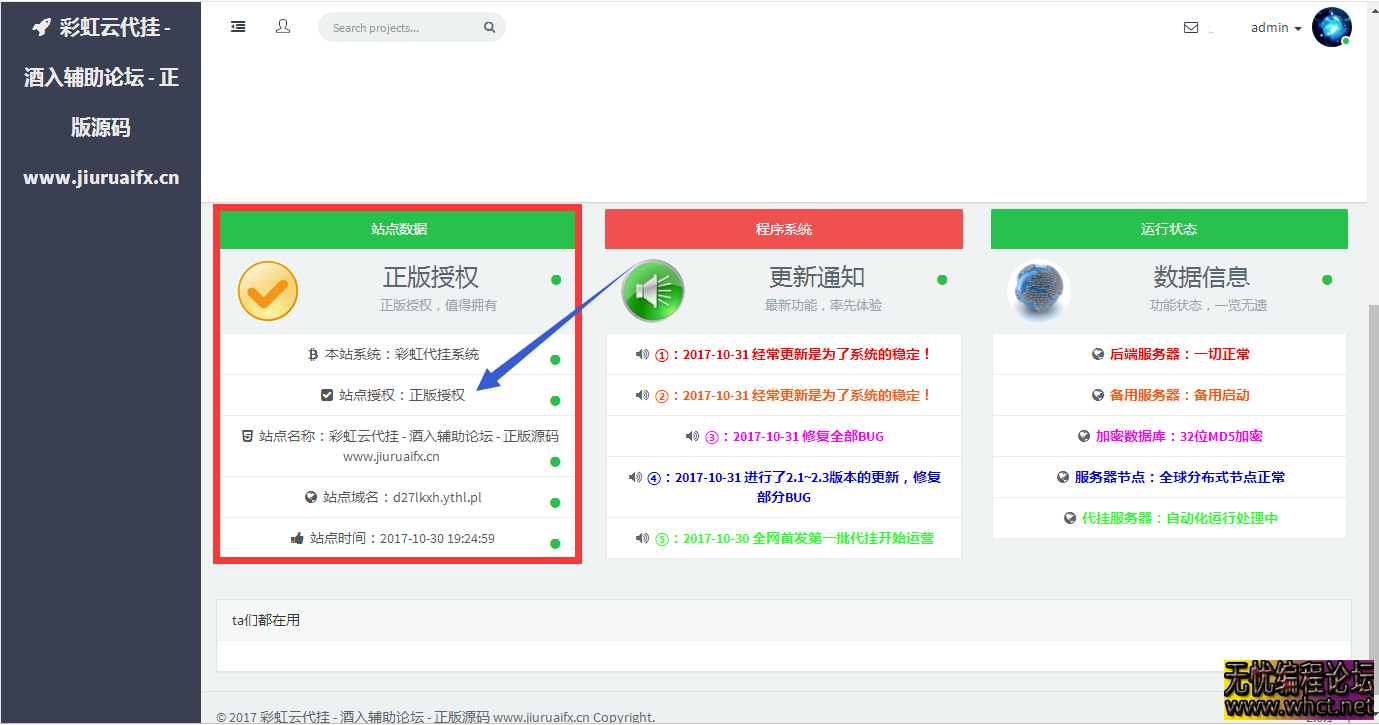Open the user profile icon in the top bar
Screen dimensions: 1379x725
pyautogui.click(x=283, y=27)
